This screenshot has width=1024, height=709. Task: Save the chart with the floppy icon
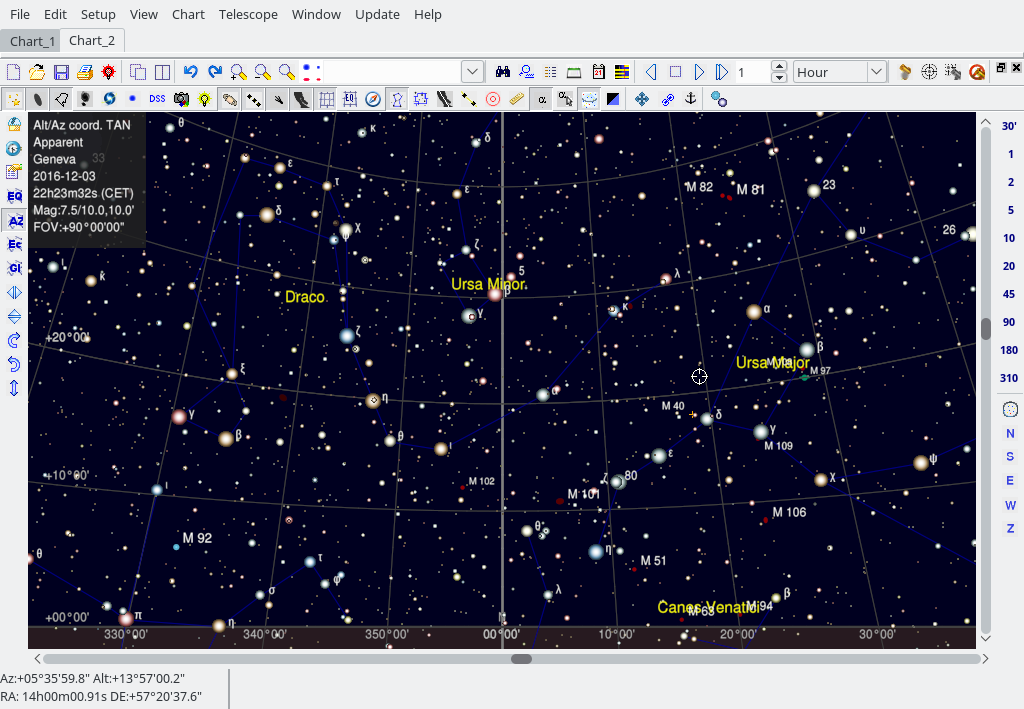pos(61,72)
